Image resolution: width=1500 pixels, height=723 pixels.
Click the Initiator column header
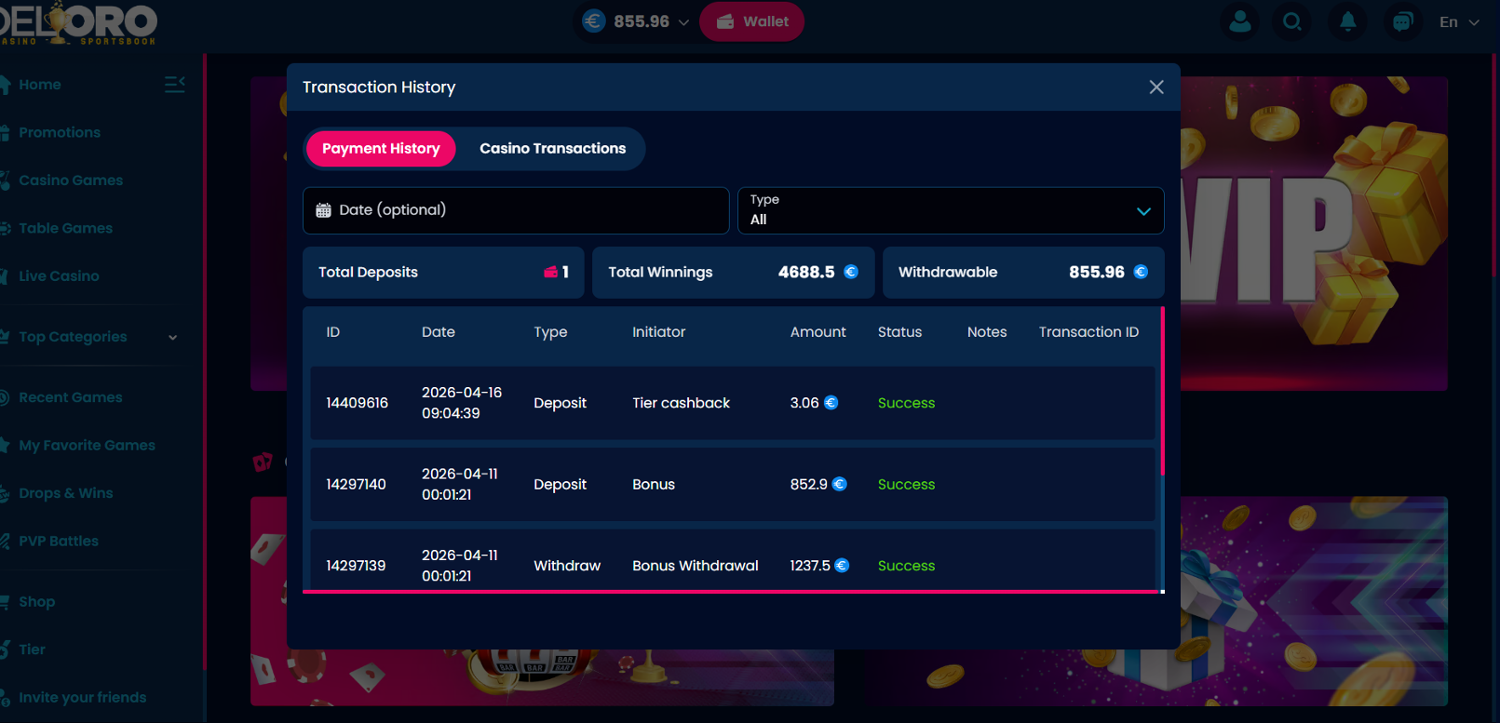[x=659, y=332]
